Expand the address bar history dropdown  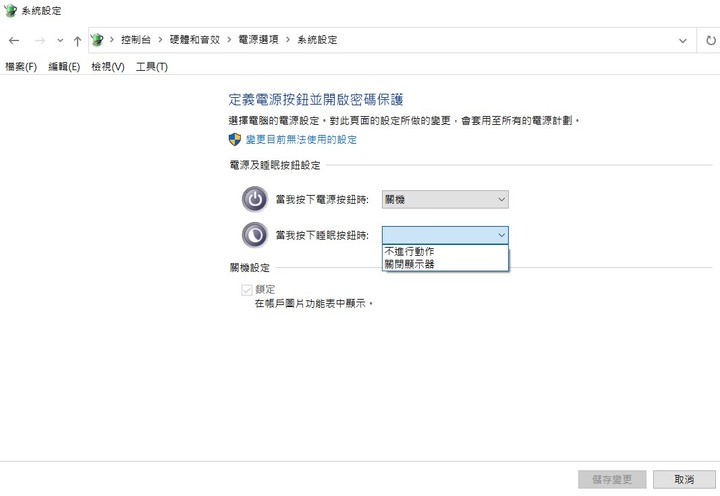point(682,40)
